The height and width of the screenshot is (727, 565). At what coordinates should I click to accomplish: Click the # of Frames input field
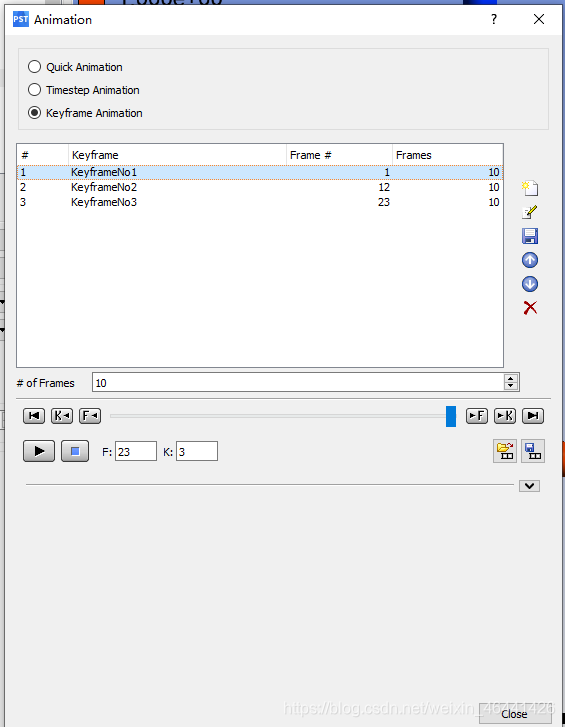tap(298, 383)
